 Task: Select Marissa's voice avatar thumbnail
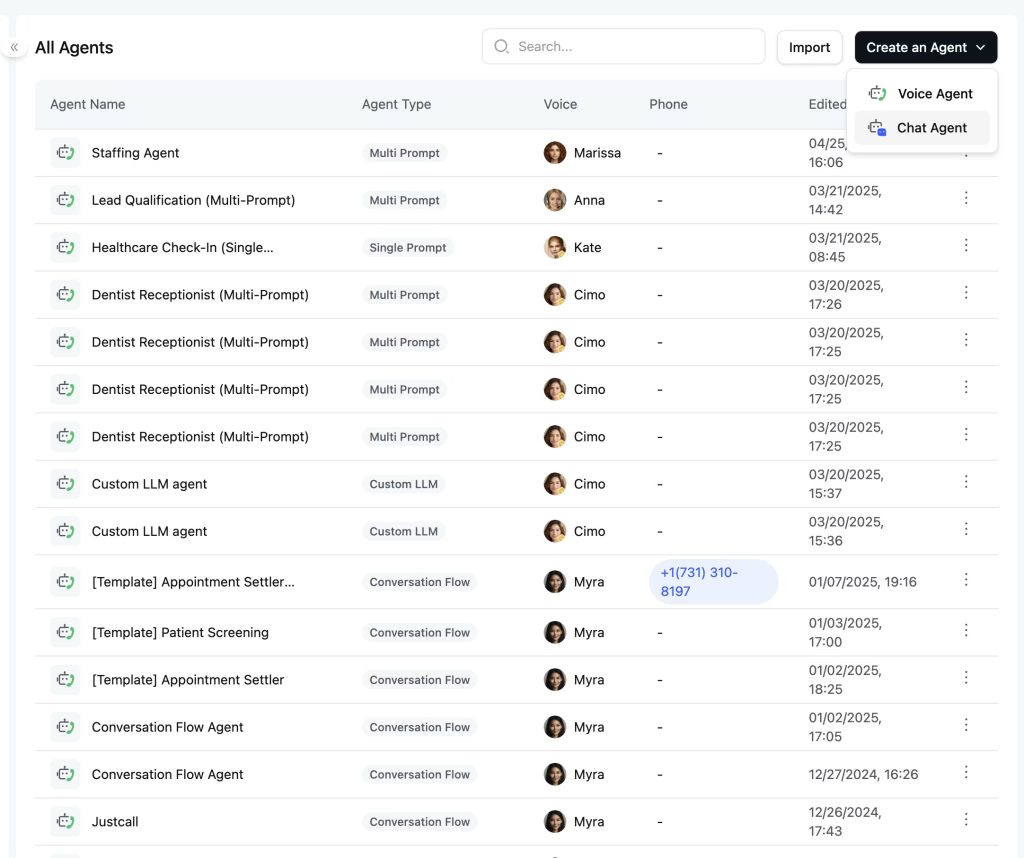(x=555, y=152)
